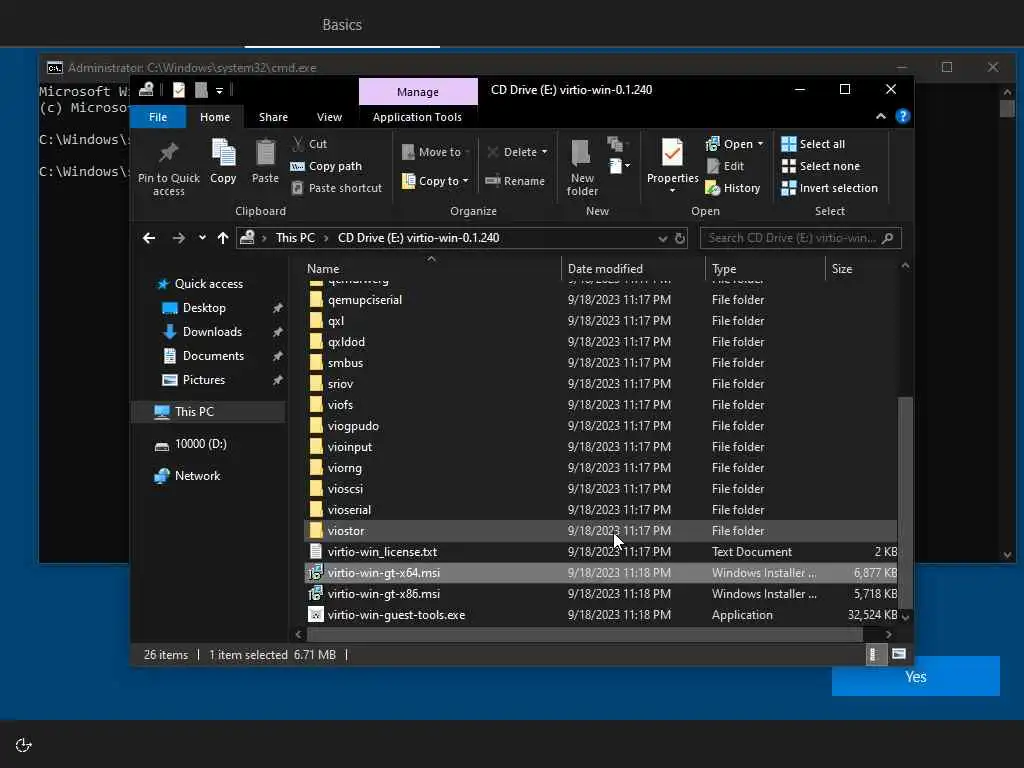Click the Paste icon in ribbon
The width and height of the screenshot is (1024, 768).
(265, 153)
